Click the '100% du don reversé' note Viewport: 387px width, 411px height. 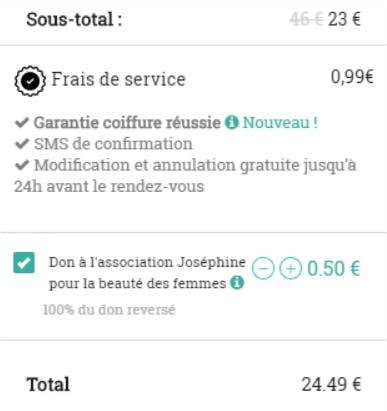pos(109,310)
